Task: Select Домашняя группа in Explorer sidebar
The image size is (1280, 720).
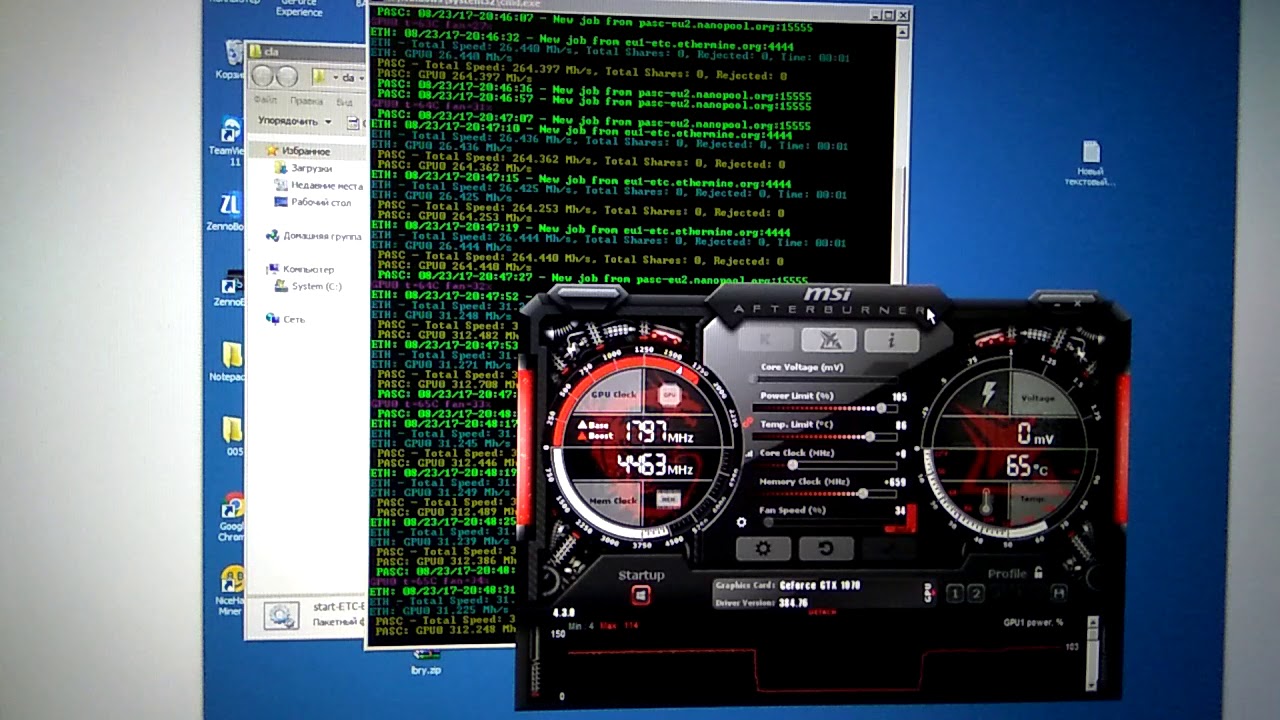Action: coord(314,237)
